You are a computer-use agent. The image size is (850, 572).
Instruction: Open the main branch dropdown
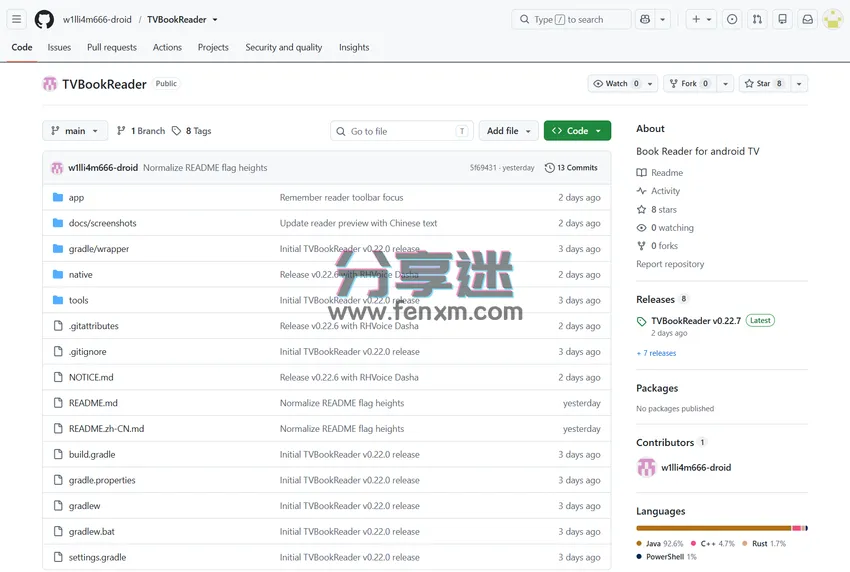(x=75, y=131)
